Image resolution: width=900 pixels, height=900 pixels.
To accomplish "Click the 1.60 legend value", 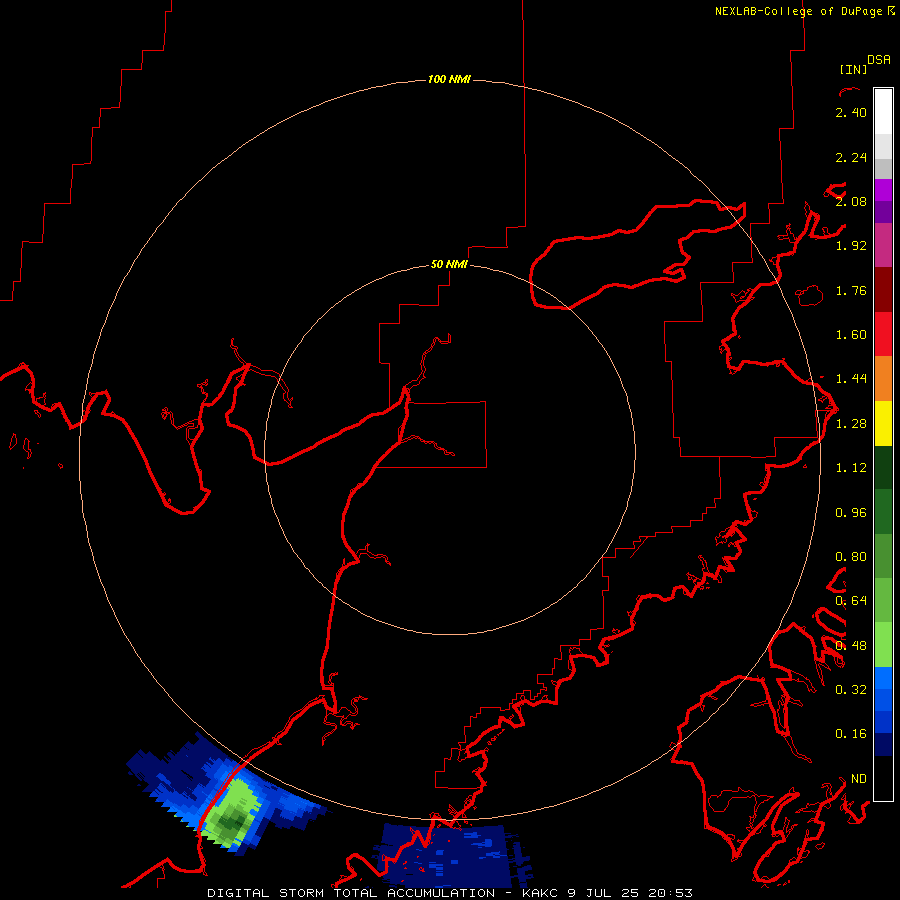I will click(x=851, y=335).
